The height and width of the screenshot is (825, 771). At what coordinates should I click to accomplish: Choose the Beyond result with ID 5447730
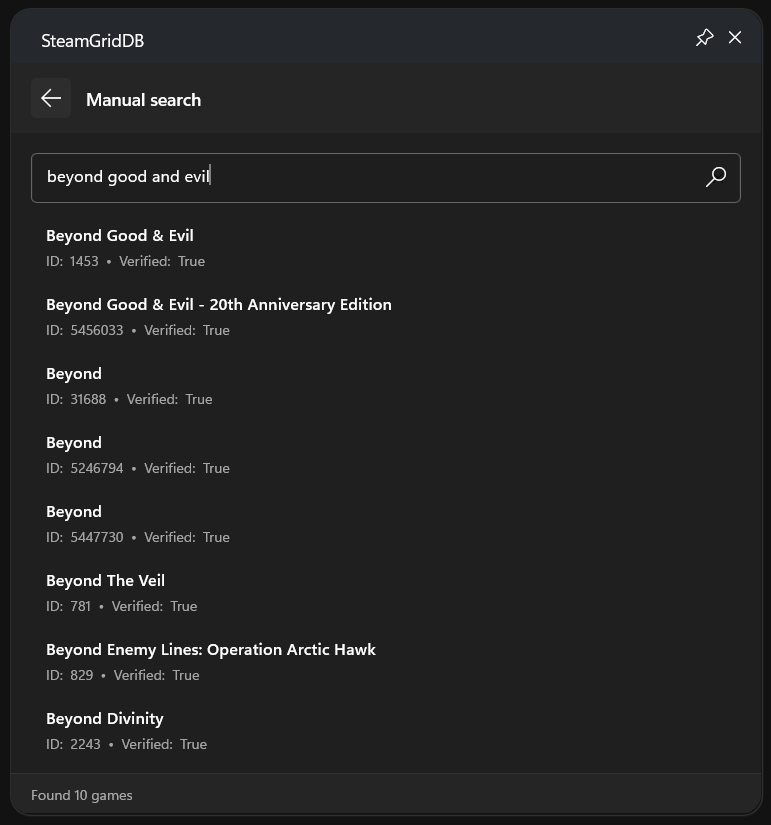(x=386, y=524)
